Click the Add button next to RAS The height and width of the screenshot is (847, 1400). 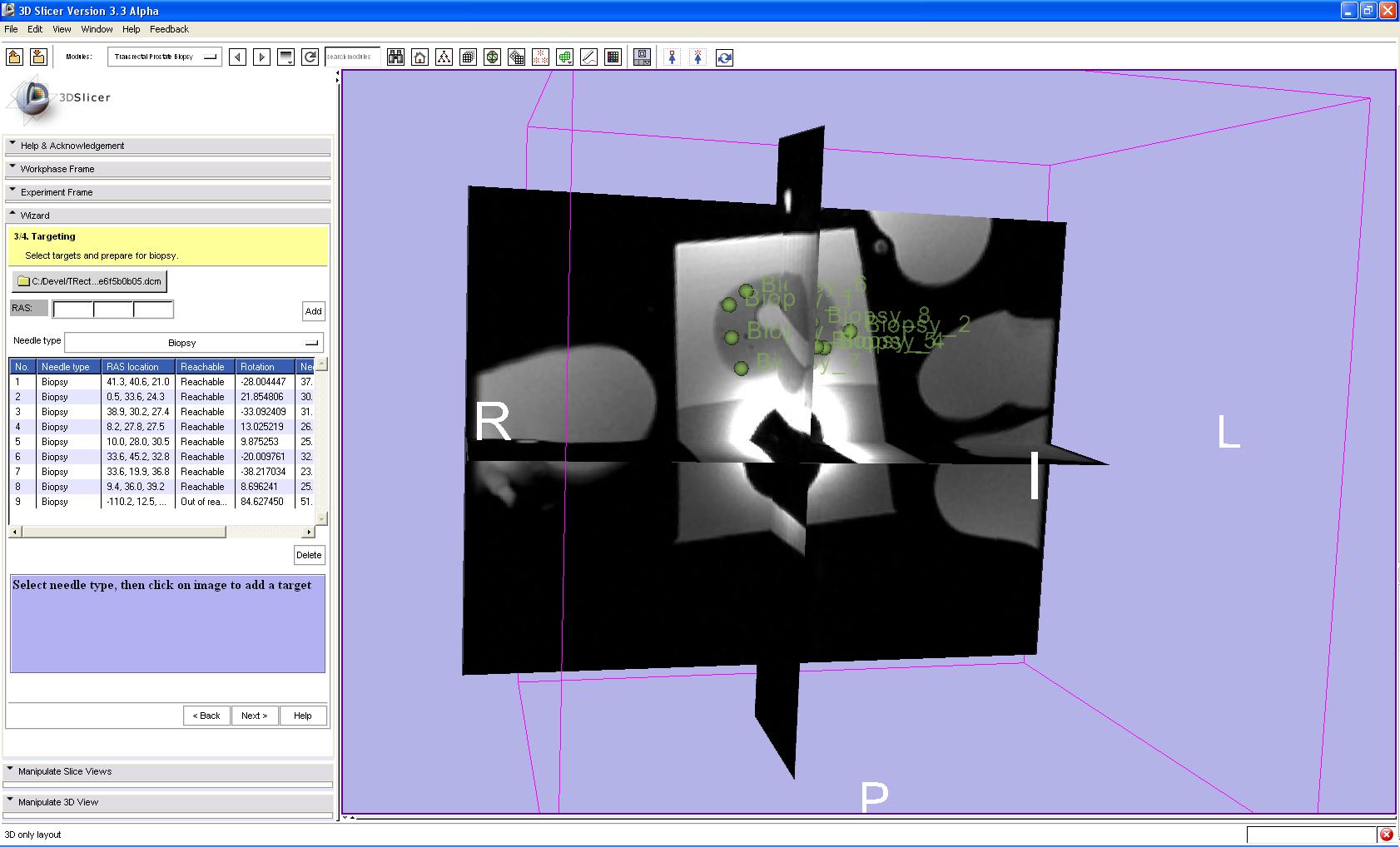313,311
